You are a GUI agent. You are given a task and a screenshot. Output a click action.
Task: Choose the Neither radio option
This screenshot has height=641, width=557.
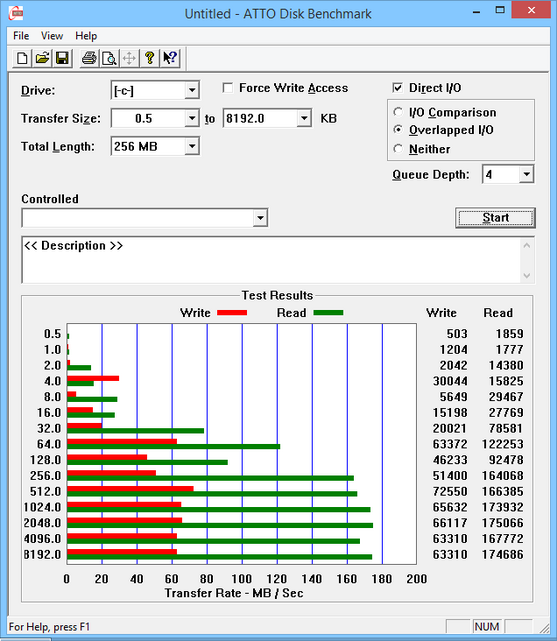398,149
